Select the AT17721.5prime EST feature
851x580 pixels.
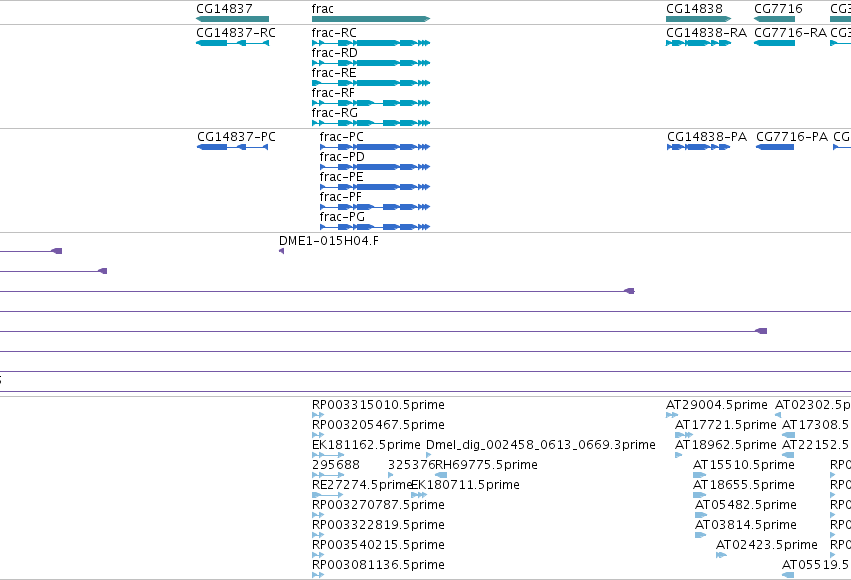[x=684, y=435]
